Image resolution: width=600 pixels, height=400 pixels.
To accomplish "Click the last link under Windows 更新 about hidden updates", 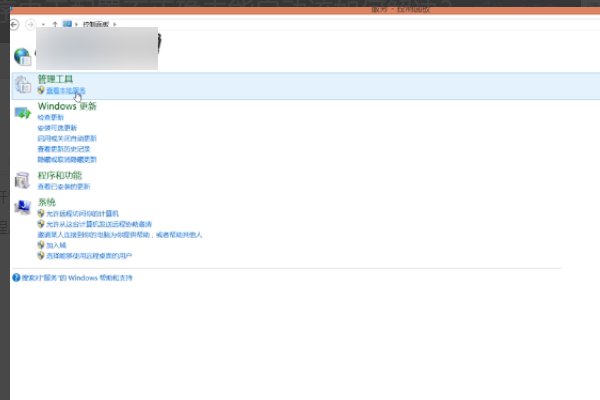I will point(67,159).
